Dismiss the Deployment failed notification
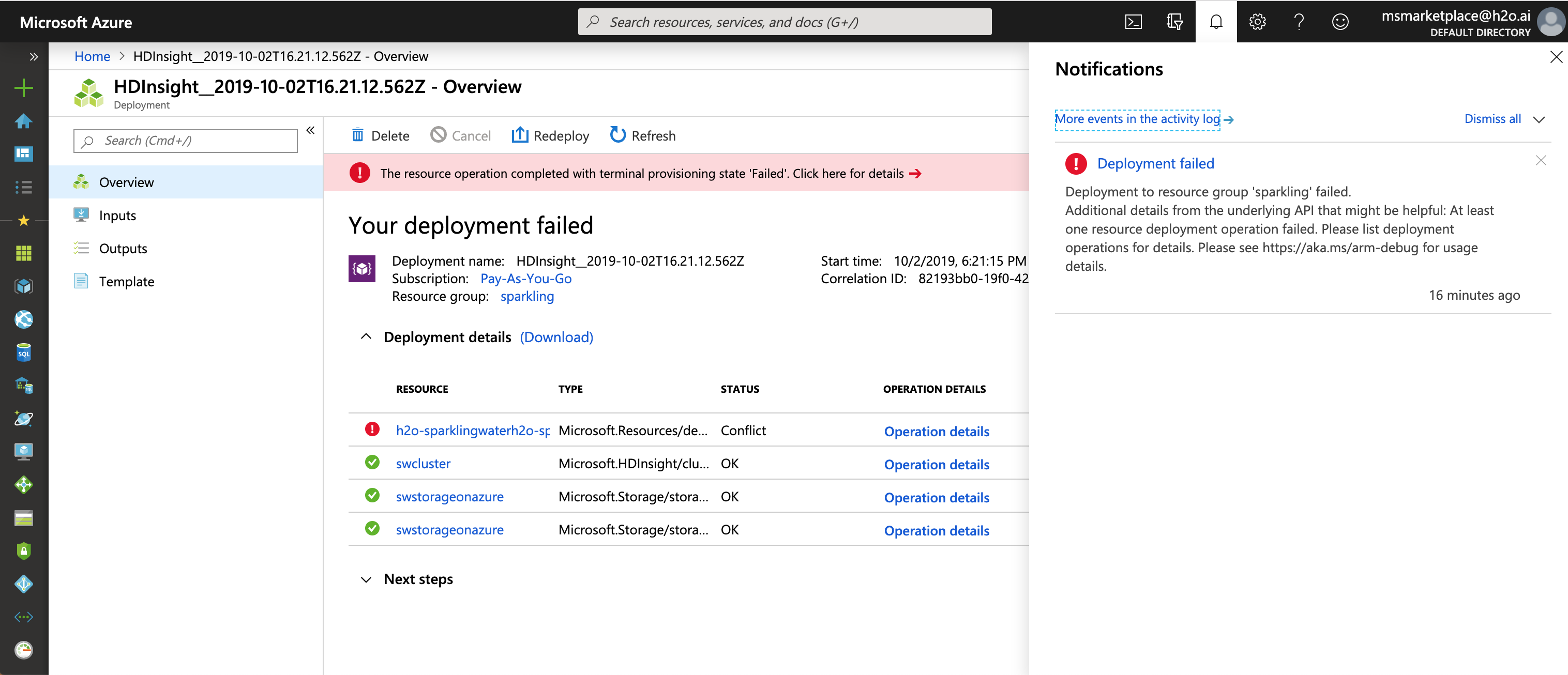 1541,160
